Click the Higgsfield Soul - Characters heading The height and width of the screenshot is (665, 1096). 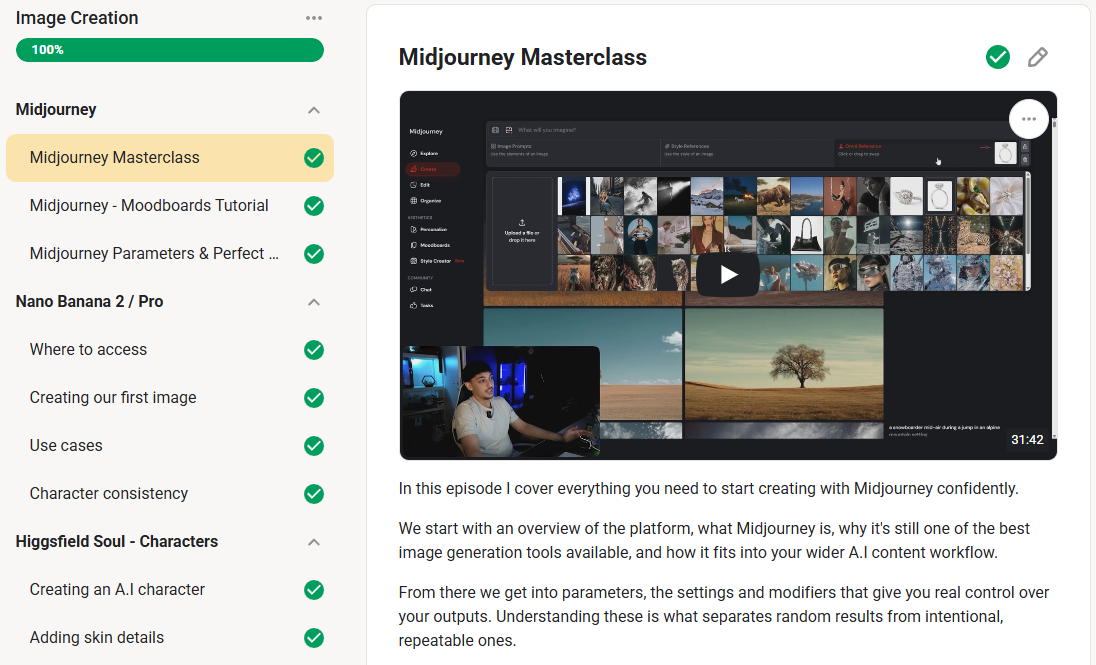[117, 541]
